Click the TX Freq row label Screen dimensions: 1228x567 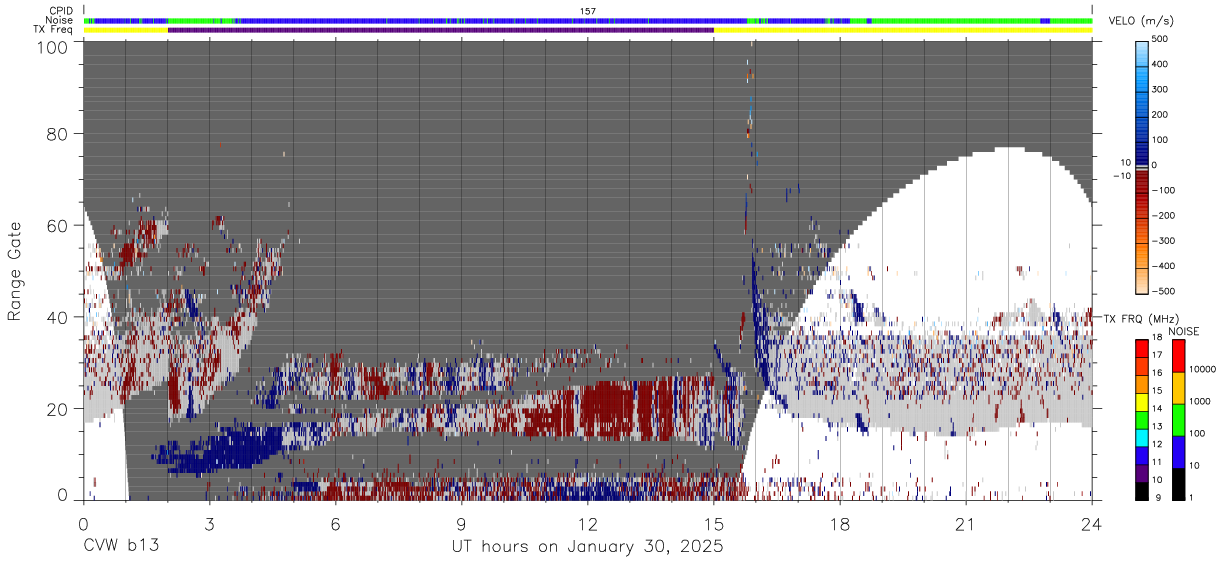pyautogui.click(x=53, y=30)
